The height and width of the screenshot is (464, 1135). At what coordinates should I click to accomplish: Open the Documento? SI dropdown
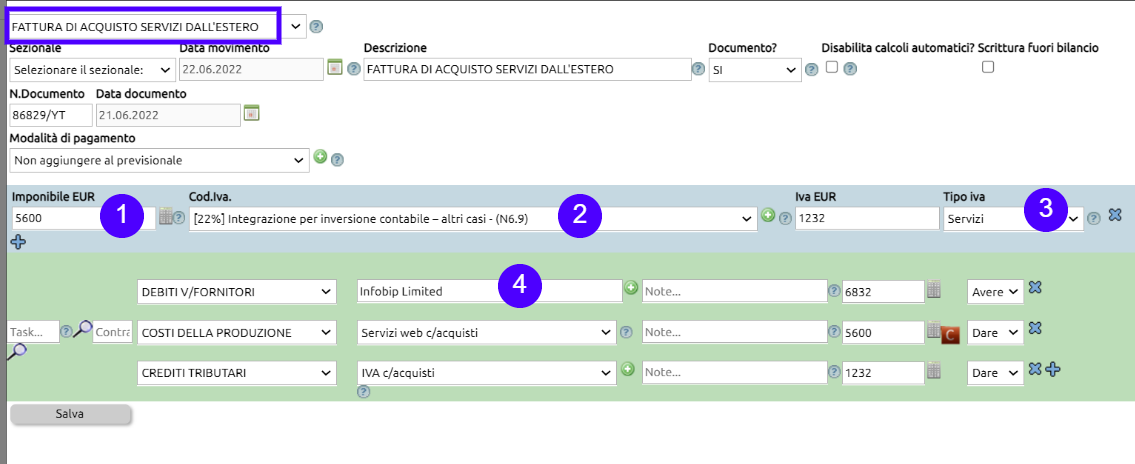point(754,70)
